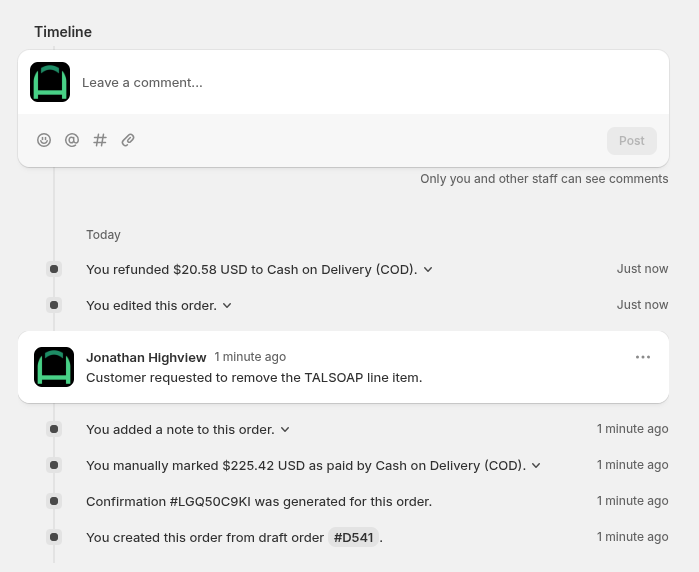Click the emoji smiley icon
This screenshot has height=572, width=699.
(x=44, y=141)
